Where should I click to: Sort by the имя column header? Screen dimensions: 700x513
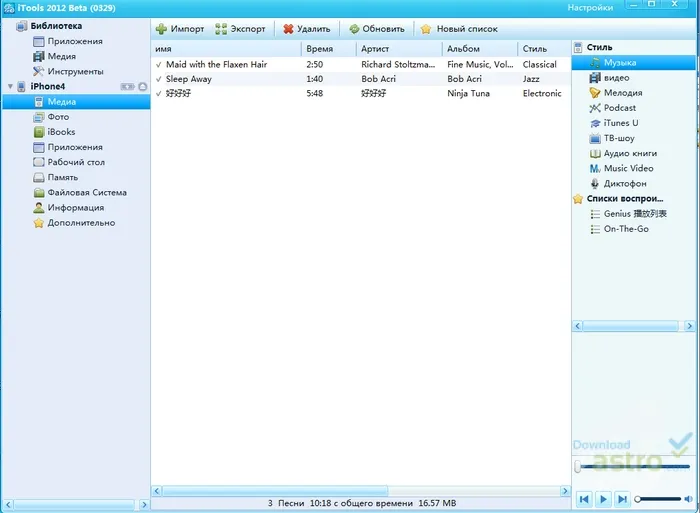click(x=226, y=49)
